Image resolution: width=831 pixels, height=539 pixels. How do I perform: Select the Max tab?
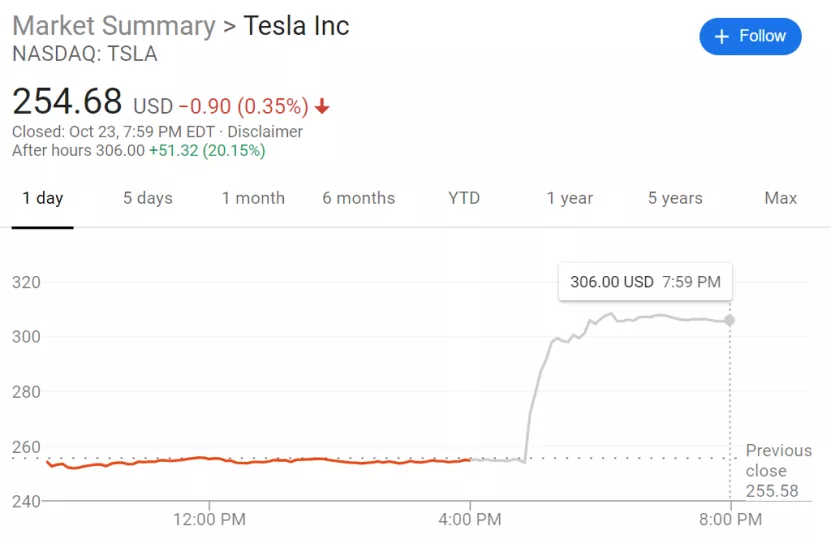point(781,198)
